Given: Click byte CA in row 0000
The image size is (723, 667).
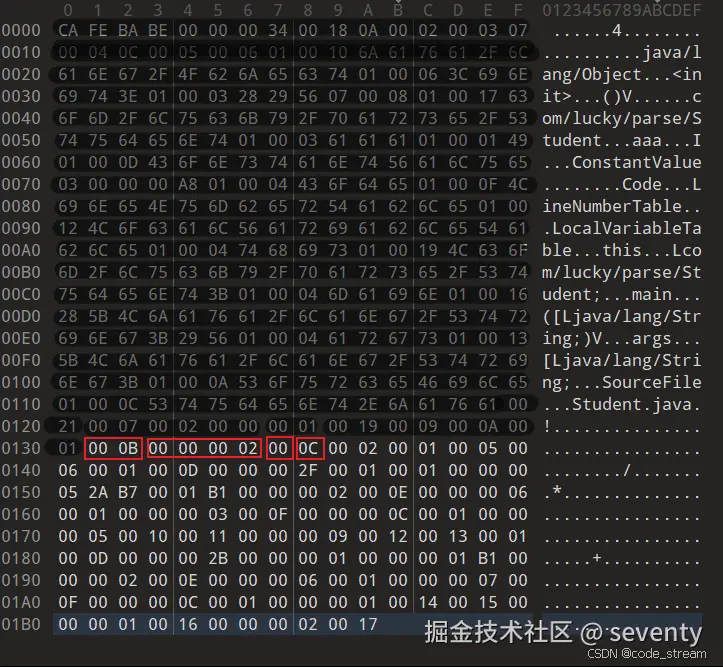Looking at the screenshot, I should tap(68, 30).
